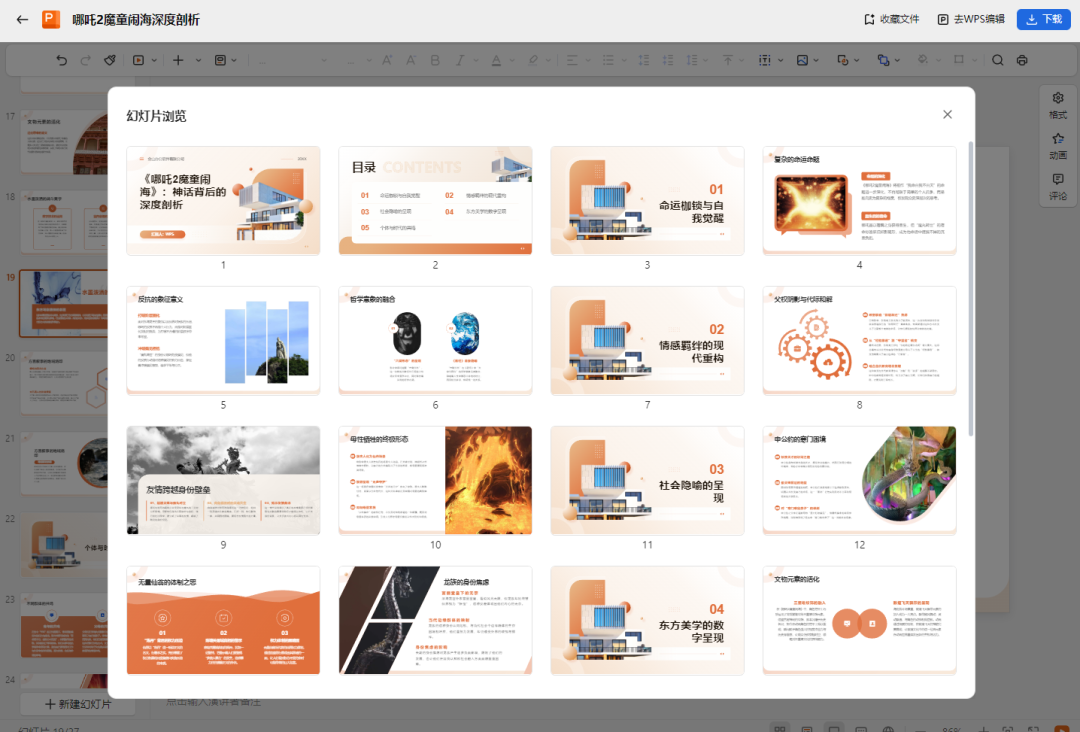Close the 幻灯片浏览 dialog
Screen dimensions: 1080x732
click(x=948, y=114)
